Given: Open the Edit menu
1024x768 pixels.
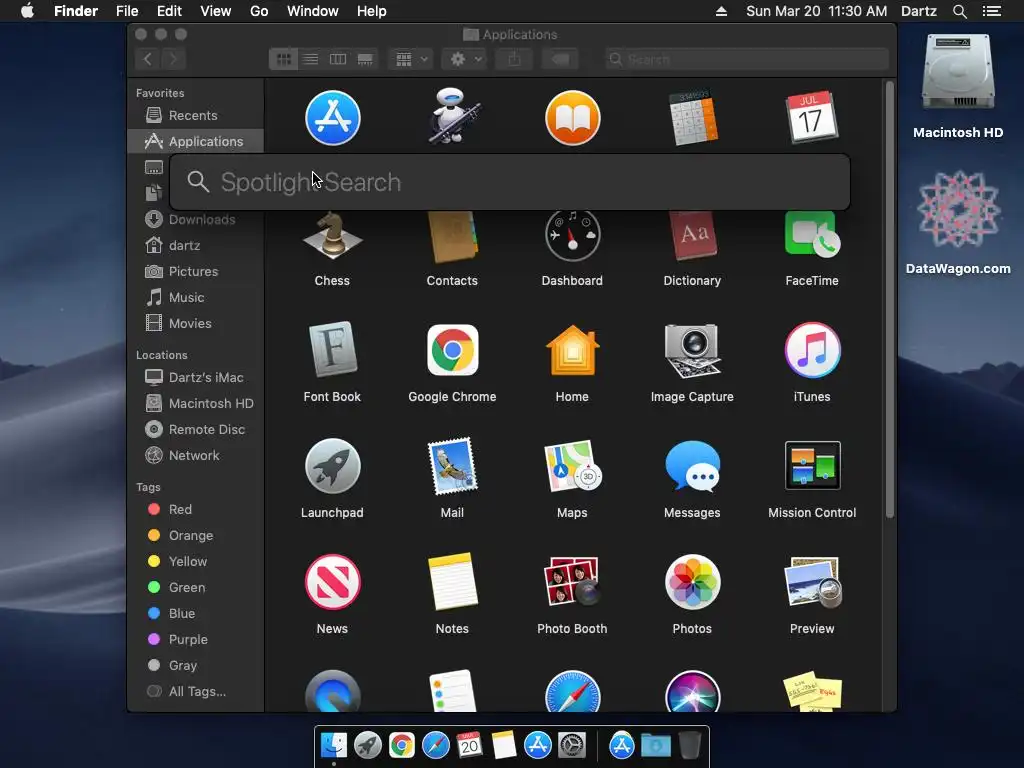Looking at the screenshot, I should (169, 11).
